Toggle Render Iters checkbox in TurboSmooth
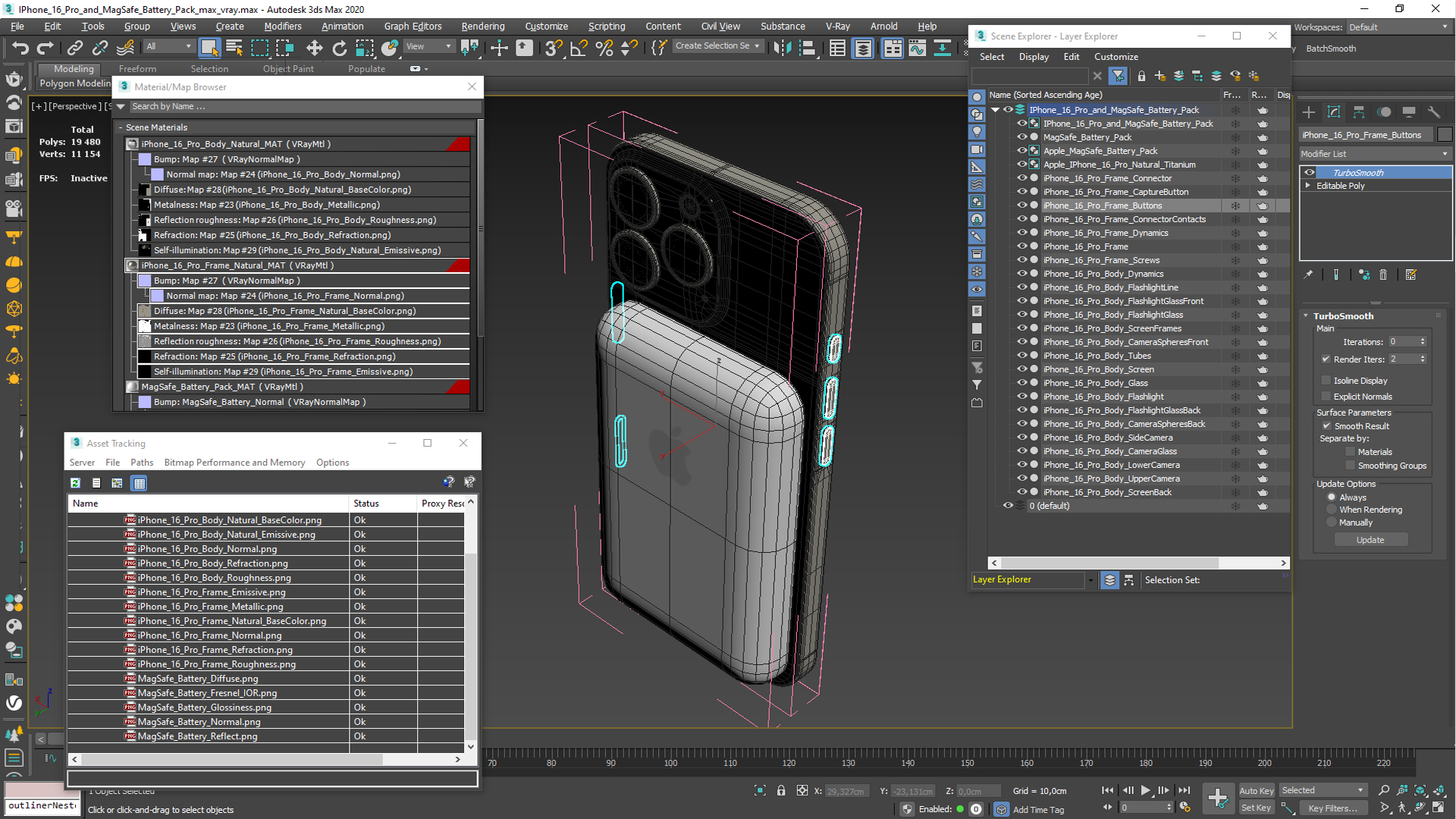 [1326, 359]
